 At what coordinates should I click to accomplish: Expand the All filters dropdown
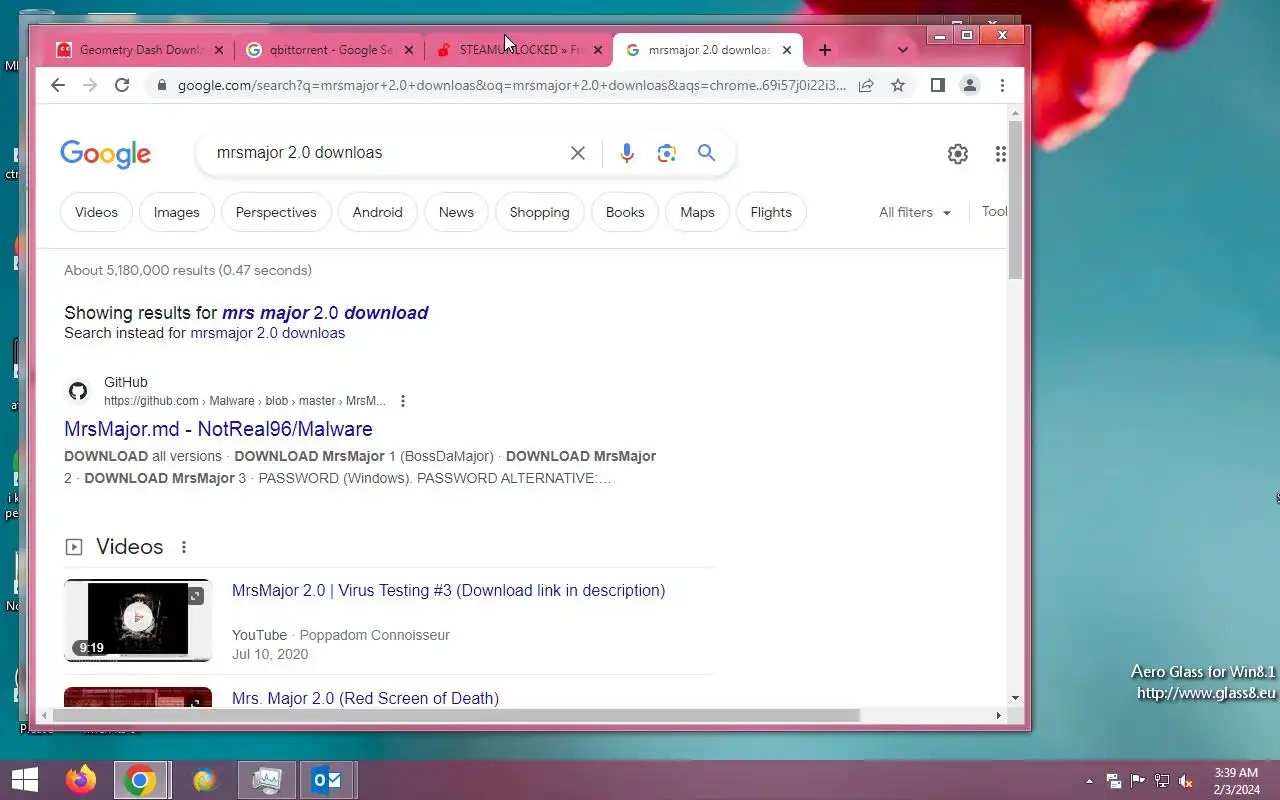click(915, 212)
